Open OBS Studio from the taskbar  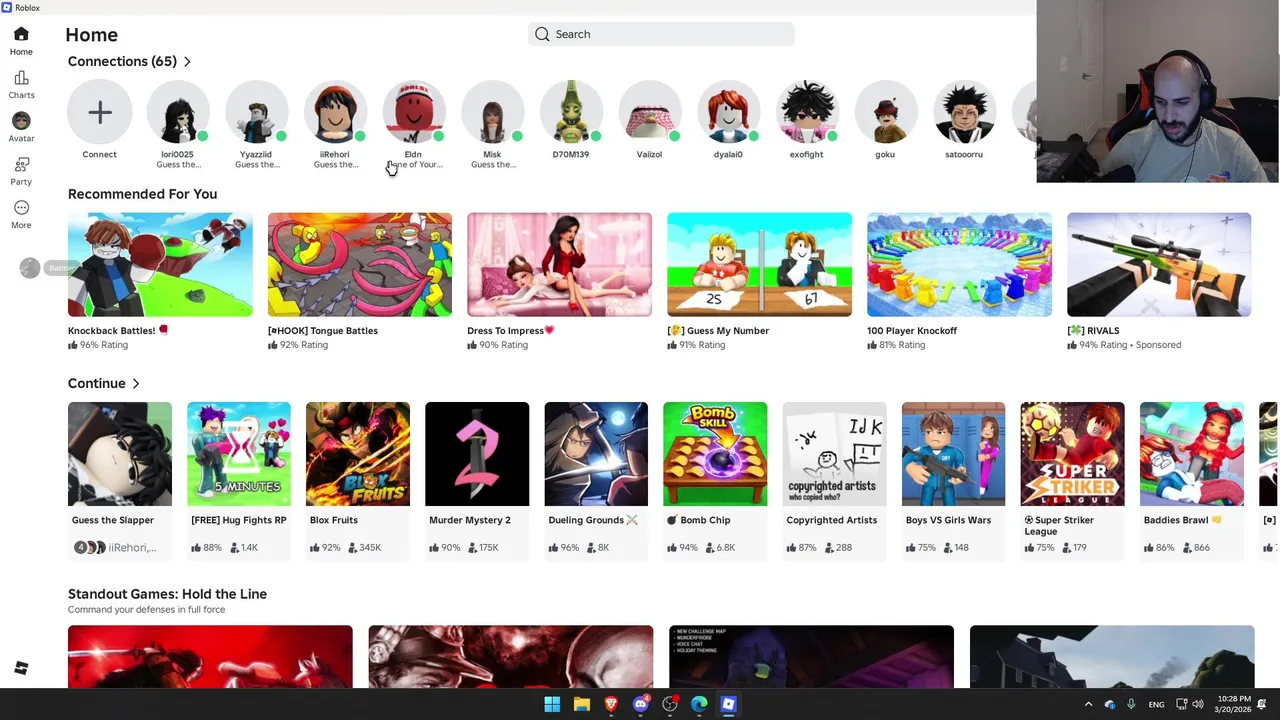(x=670, y=704)
